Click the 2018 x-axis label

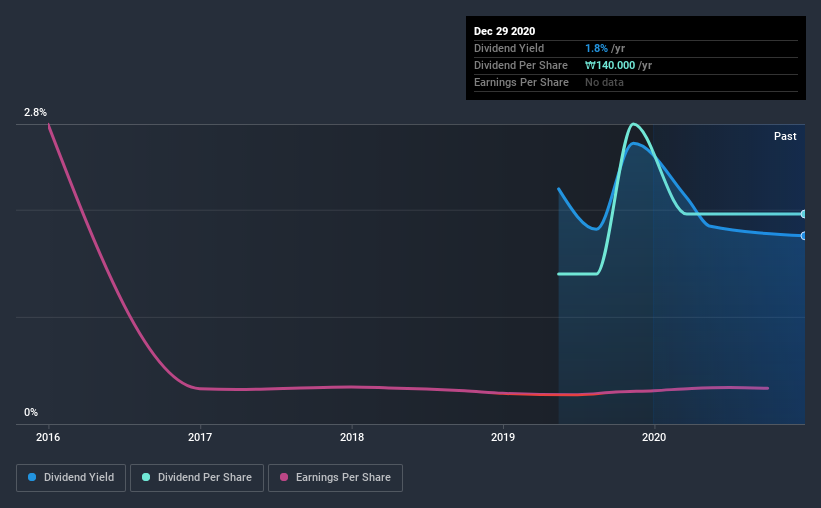pos(352,437)
